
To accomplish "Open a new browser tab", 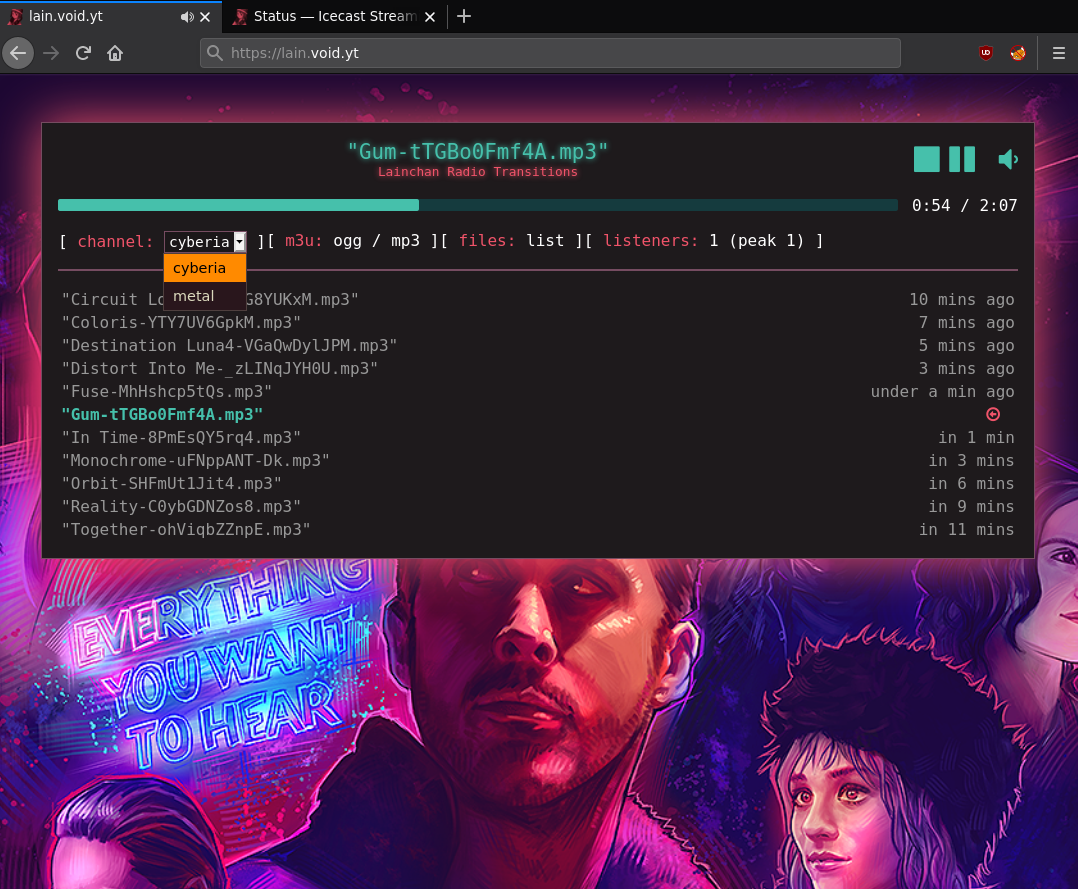I will point(464,16).
